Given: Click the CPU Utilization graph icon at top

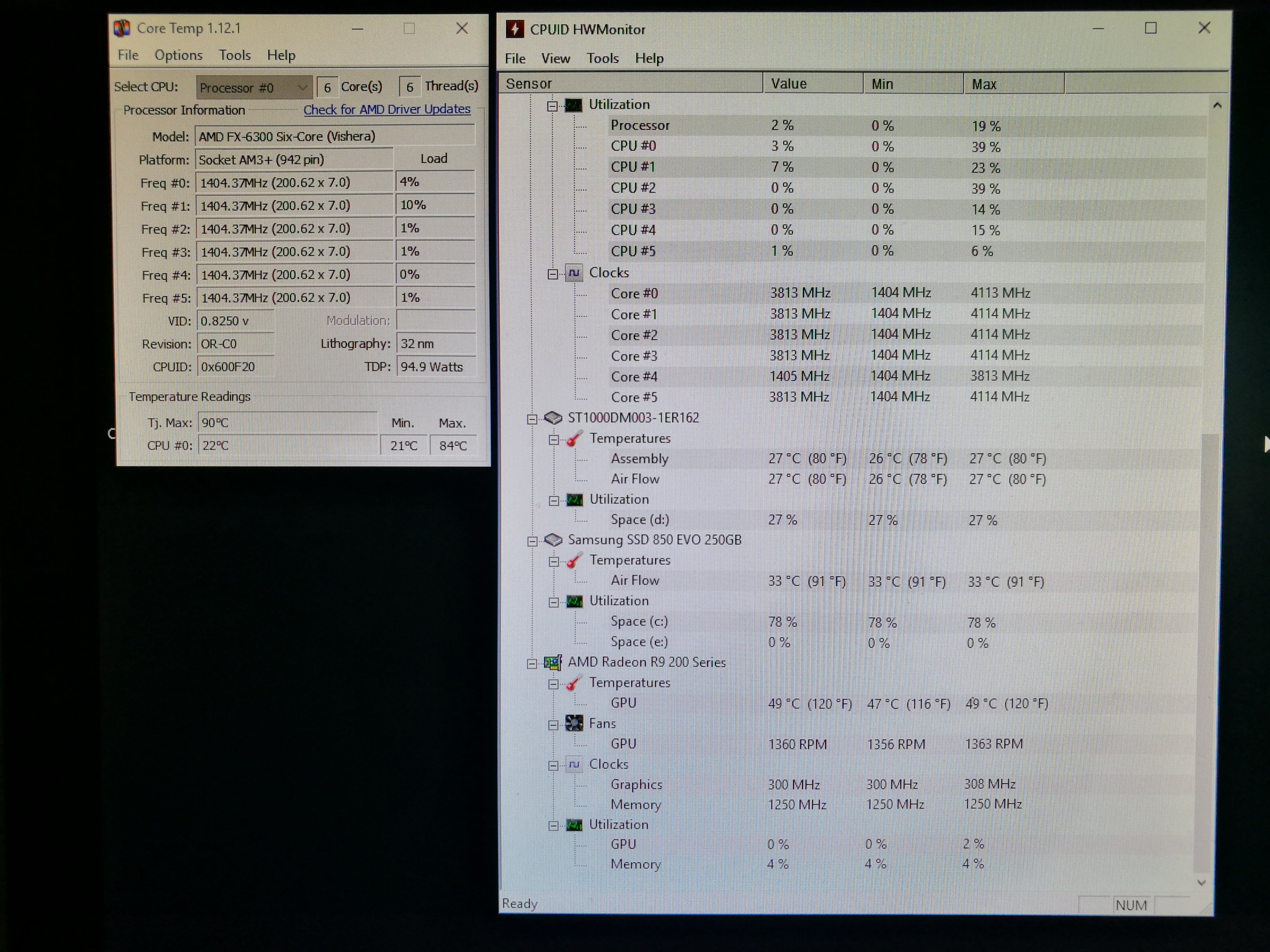Looking at the screenshot, I should 573,105.
